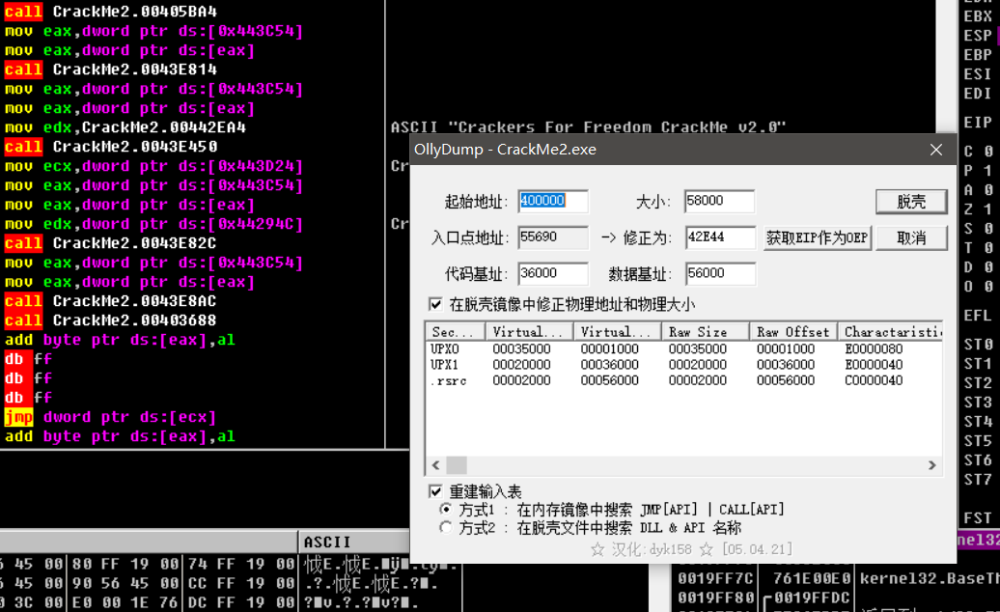This screenshot has width=1000, height=612.
Task: Toggle 在脱壳镜像中修正物理地址和物理大小 checkbox
Action: (436, 304)
